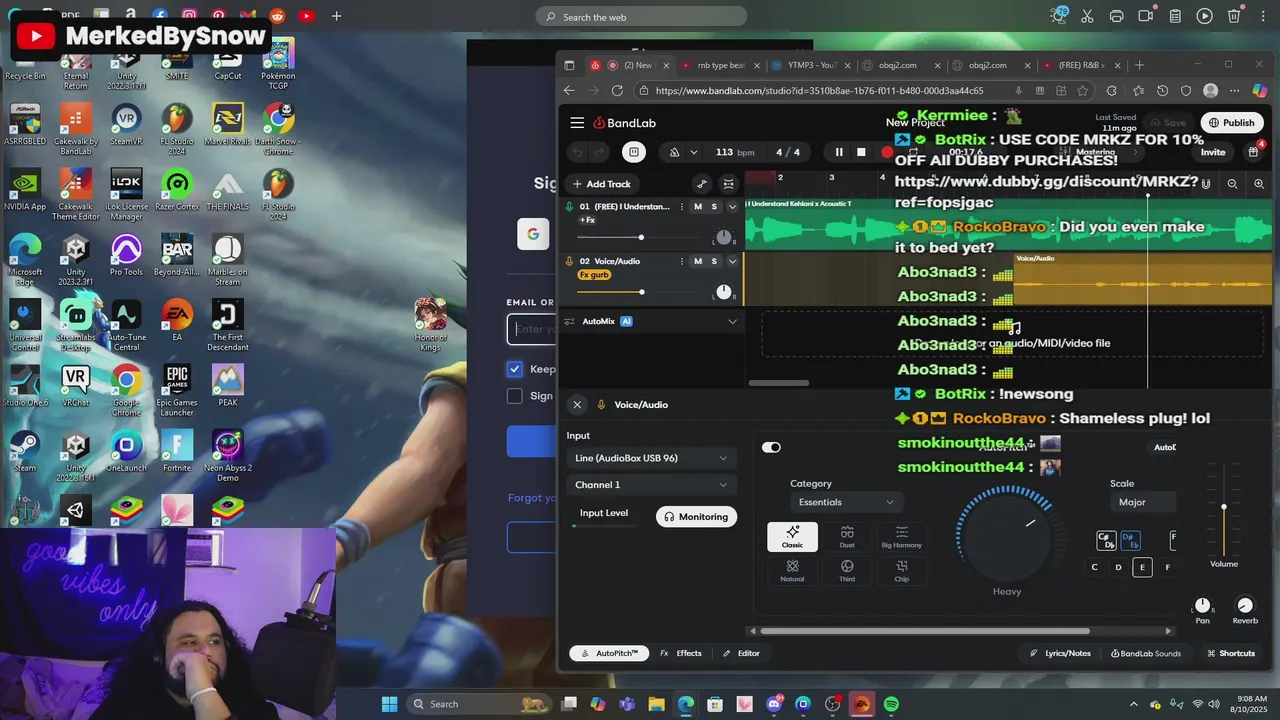Screen dimensions: 1280x720
Task: Add Fx to track 01
Action: 588,220
